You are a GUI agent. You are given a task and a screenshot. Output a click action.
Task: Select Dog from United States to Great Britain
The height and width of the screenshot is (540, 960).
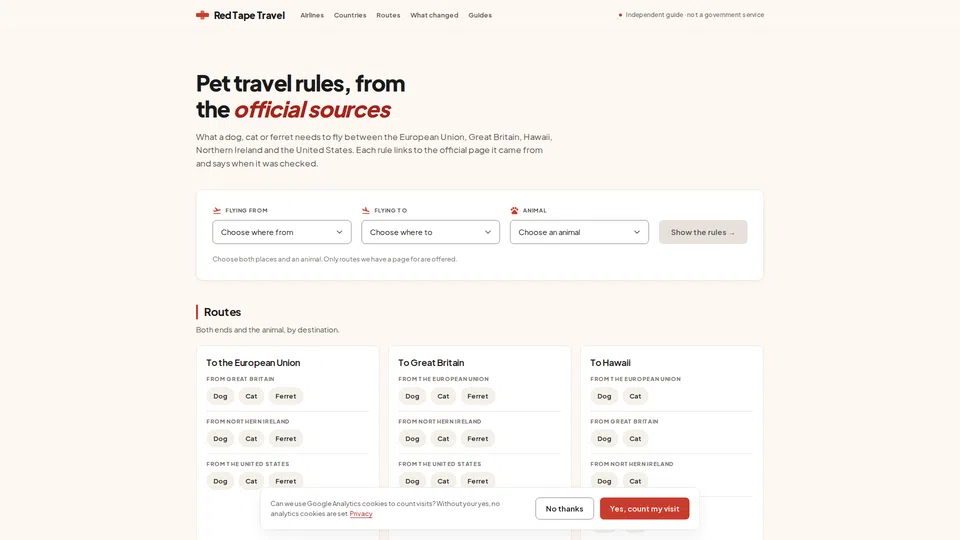[x=412, y=481]
